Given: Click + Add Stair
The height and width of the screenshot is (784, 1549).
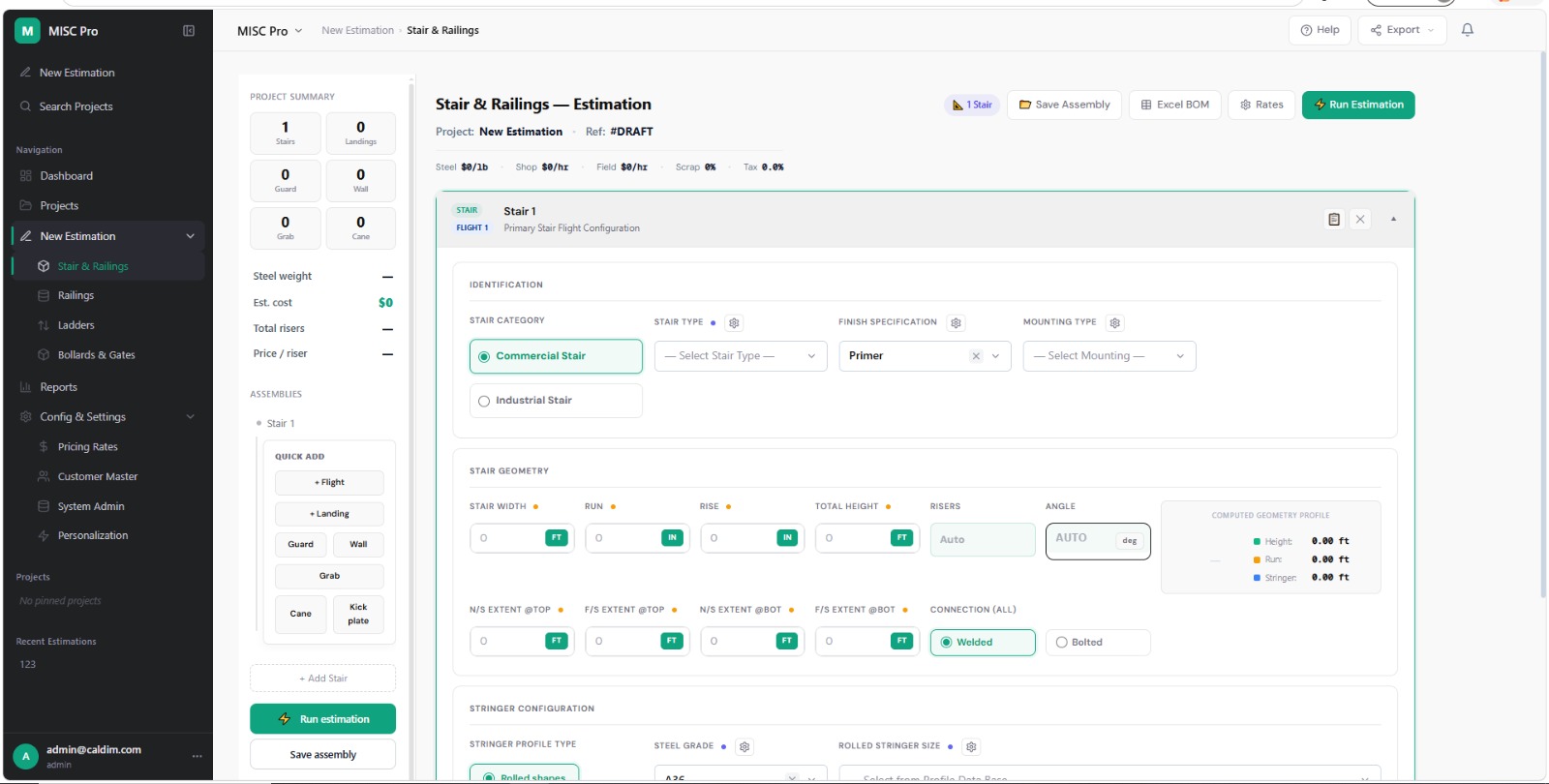Looking at the screenshot, I should (322, 678).
